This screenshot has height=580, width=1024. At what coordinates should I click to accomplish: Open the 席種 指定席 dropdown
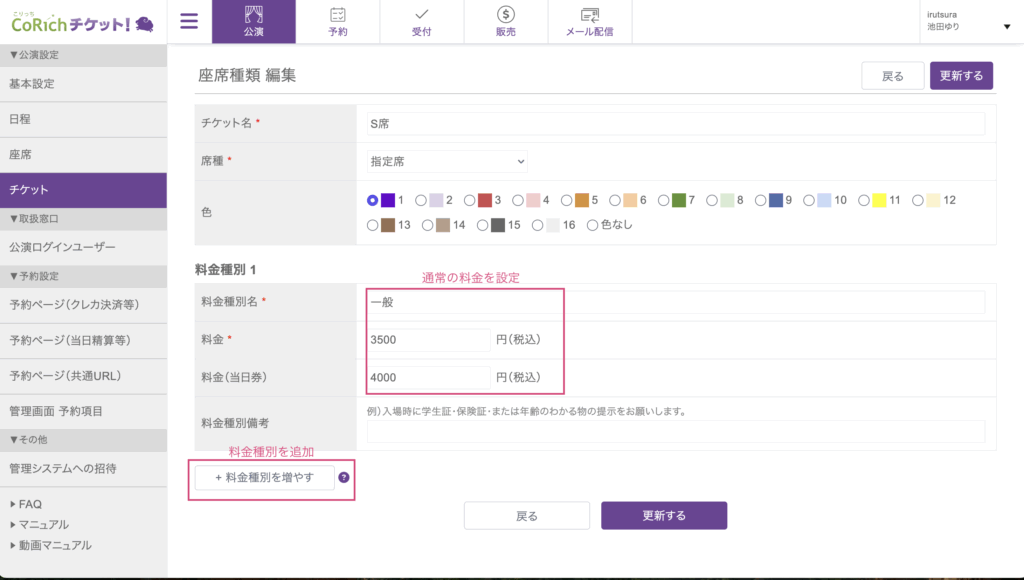447,161
